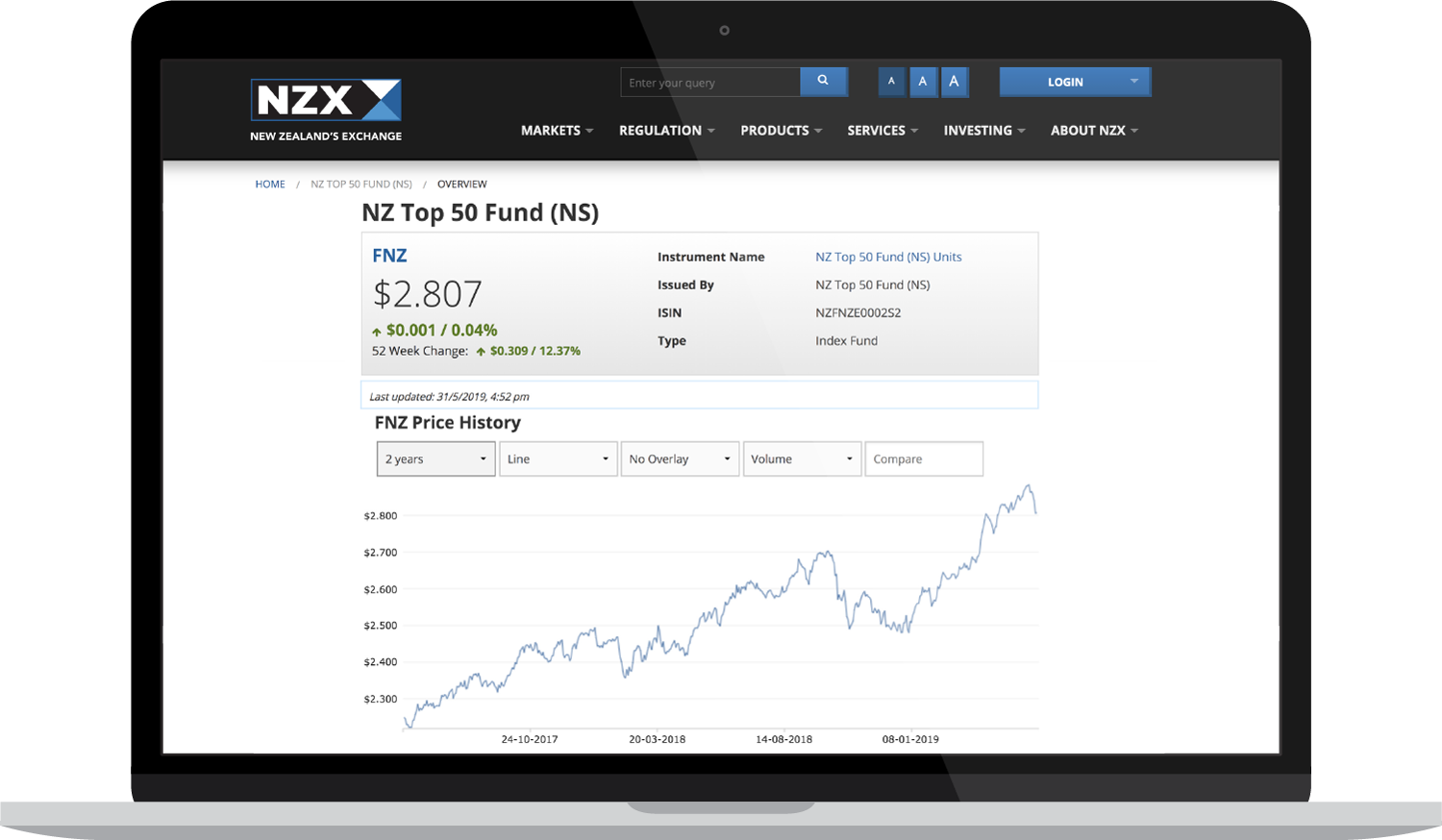Click the NZ Top 50 Fund (NS) page title
This screenshot has height=840, width=1442.
[x=480, y=212]
